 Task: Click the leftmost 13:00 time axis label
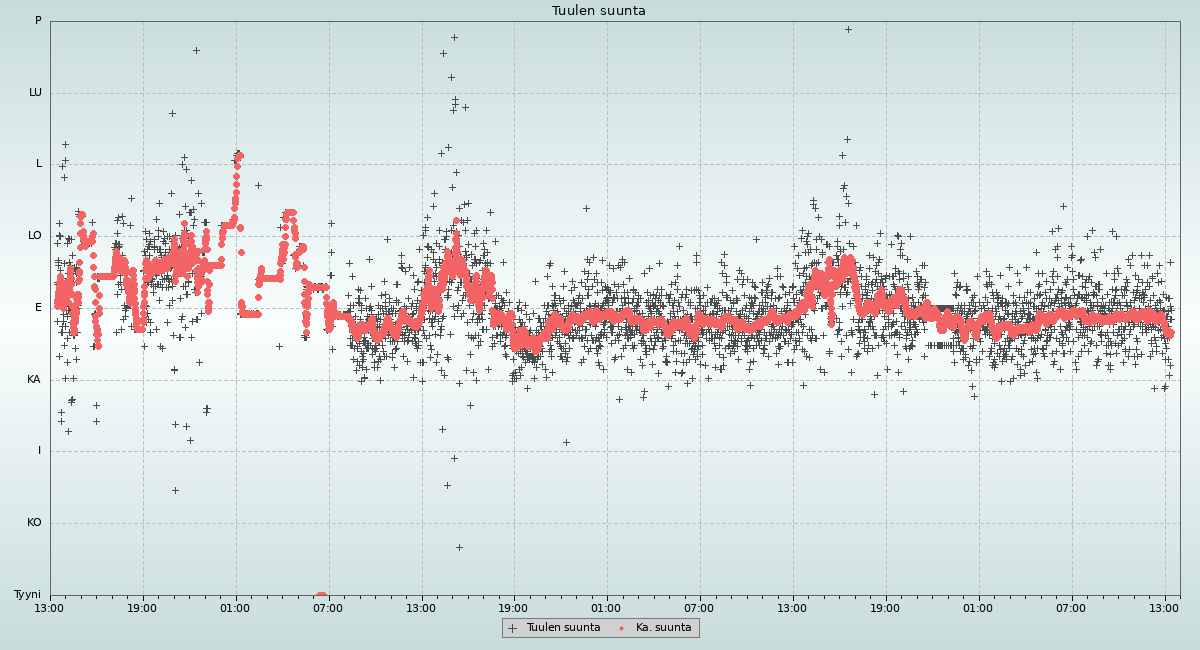[x=50, y=607]
